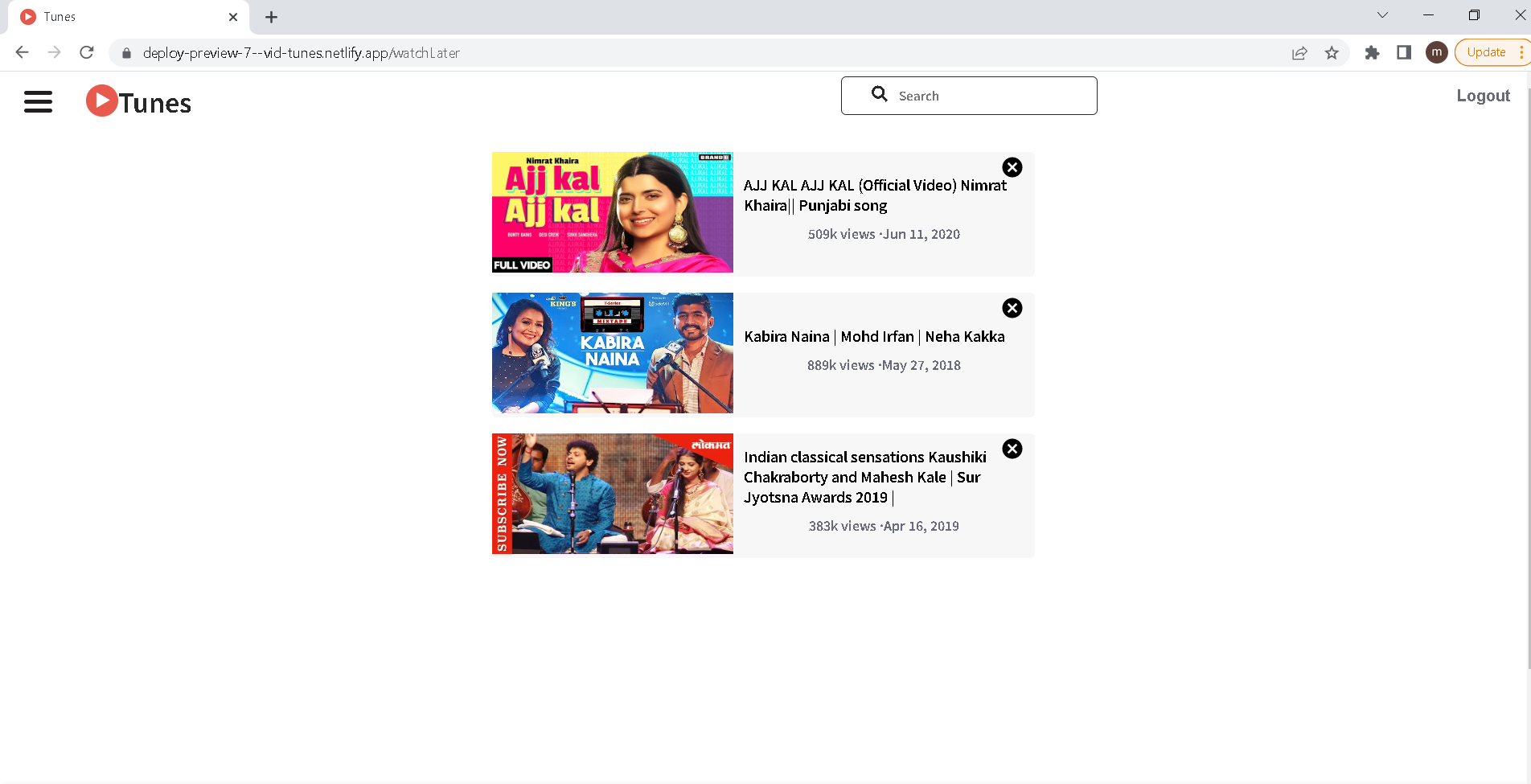Image resolution: width=1531 pixels, height=784 pixels.
Task: Click the share icon in the address bar
Action: pos(1299,52)
